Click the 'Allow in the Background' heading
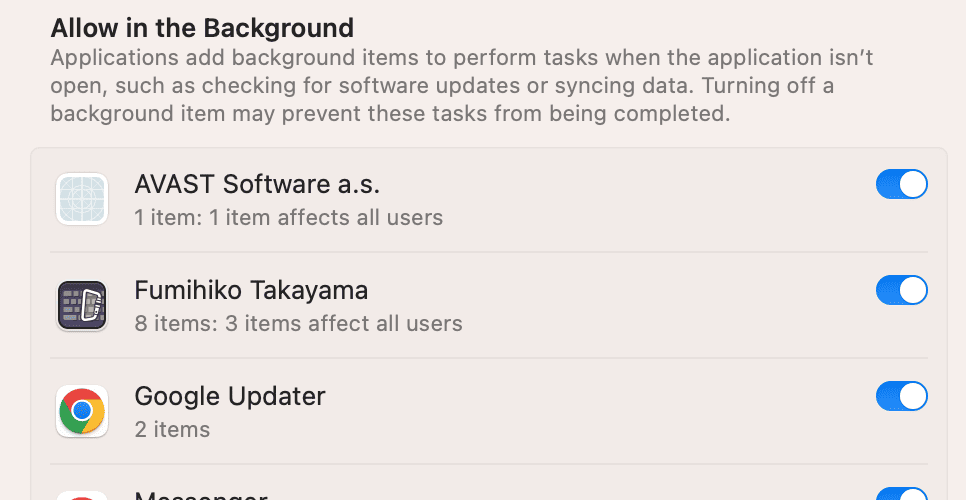Screen dimensions: 966x500 click(x=202, y=27)
